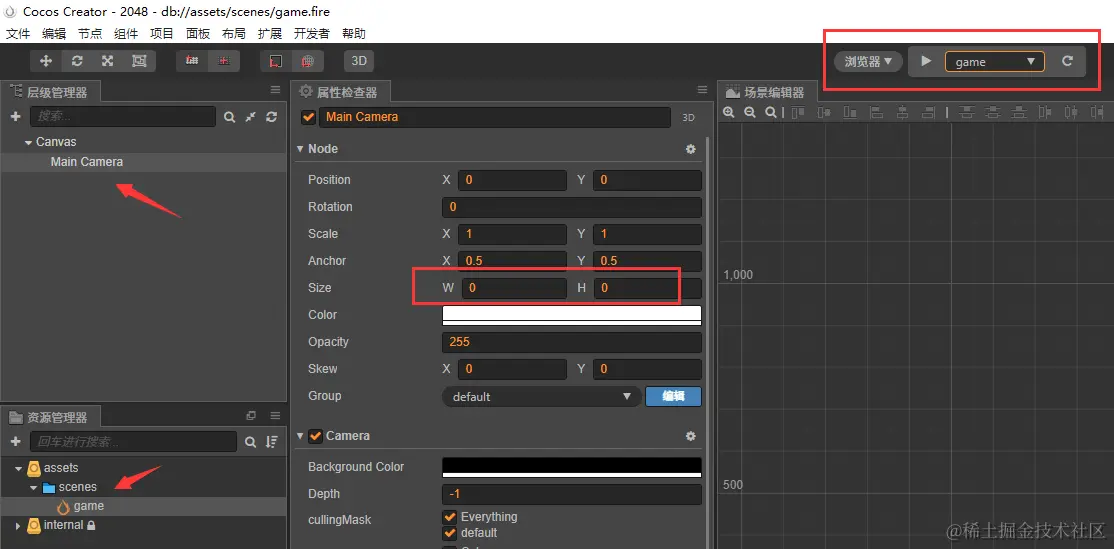Select local rotation mode icon
Image resolution: width=1114 pixels, height=549 pixels.
(276, 61)
